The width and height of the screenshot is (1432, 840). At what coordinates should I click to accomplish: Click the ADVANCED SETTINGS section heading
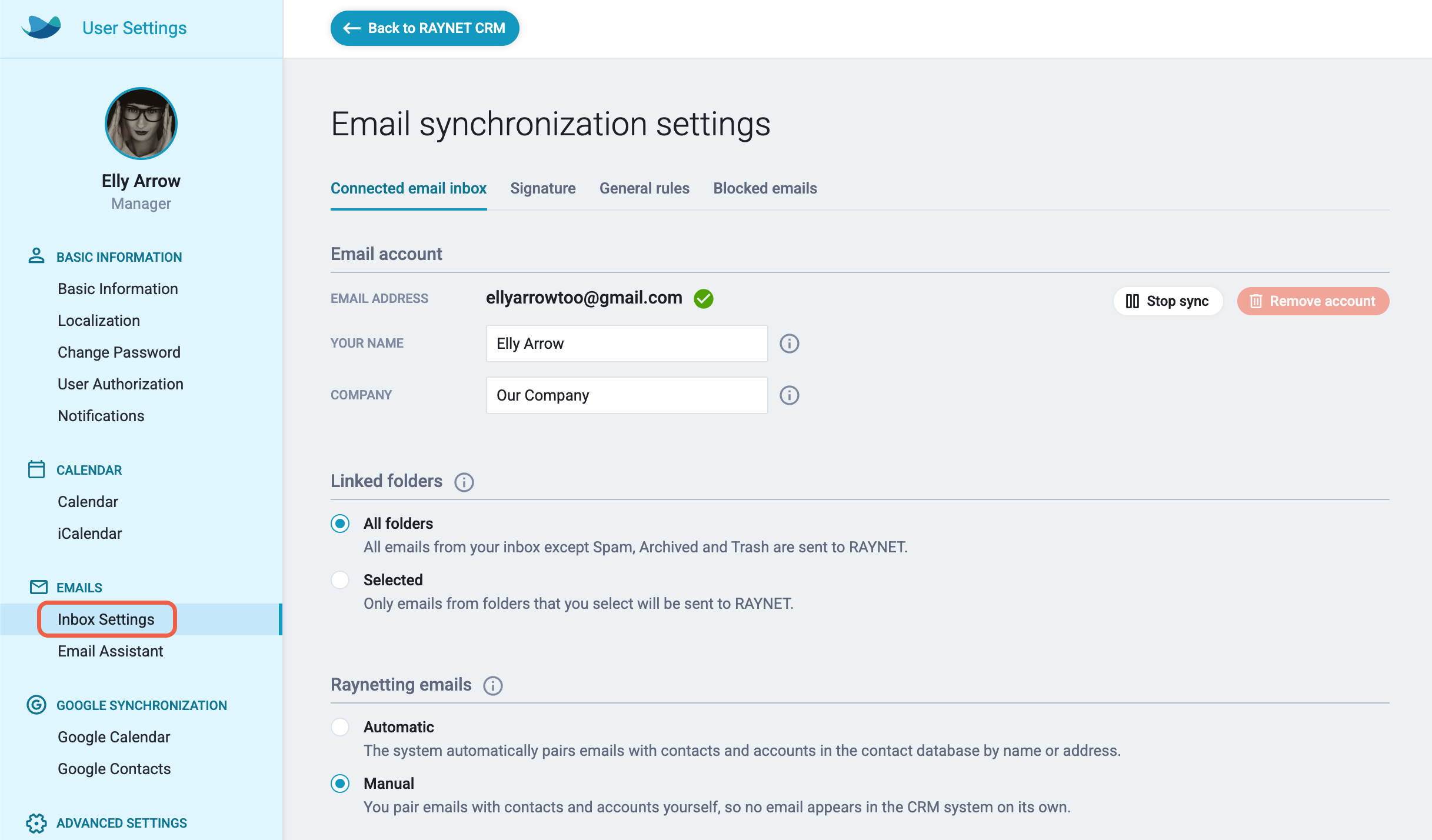click(x=121, y=823)
